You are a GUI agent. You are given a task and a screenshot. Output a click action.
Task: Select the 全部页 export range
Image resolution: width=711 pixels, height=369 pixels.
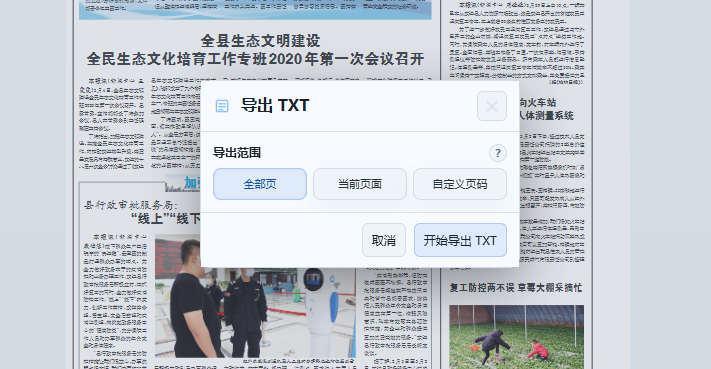pyautogui.click(x=260, y=184)
